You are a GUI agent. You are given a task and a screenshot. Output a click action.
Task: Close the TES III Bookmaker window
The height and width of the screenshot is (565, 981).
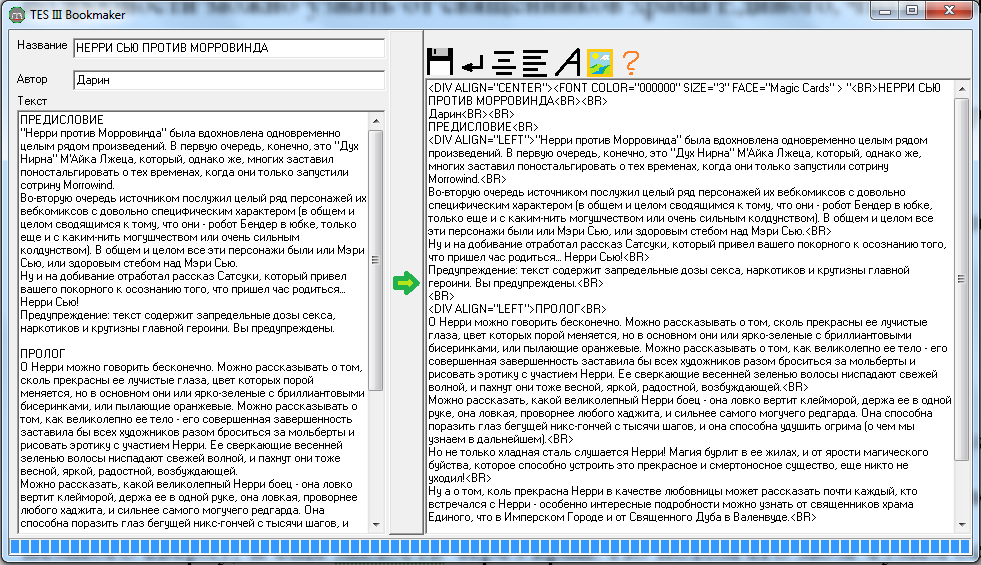point(949,11)
